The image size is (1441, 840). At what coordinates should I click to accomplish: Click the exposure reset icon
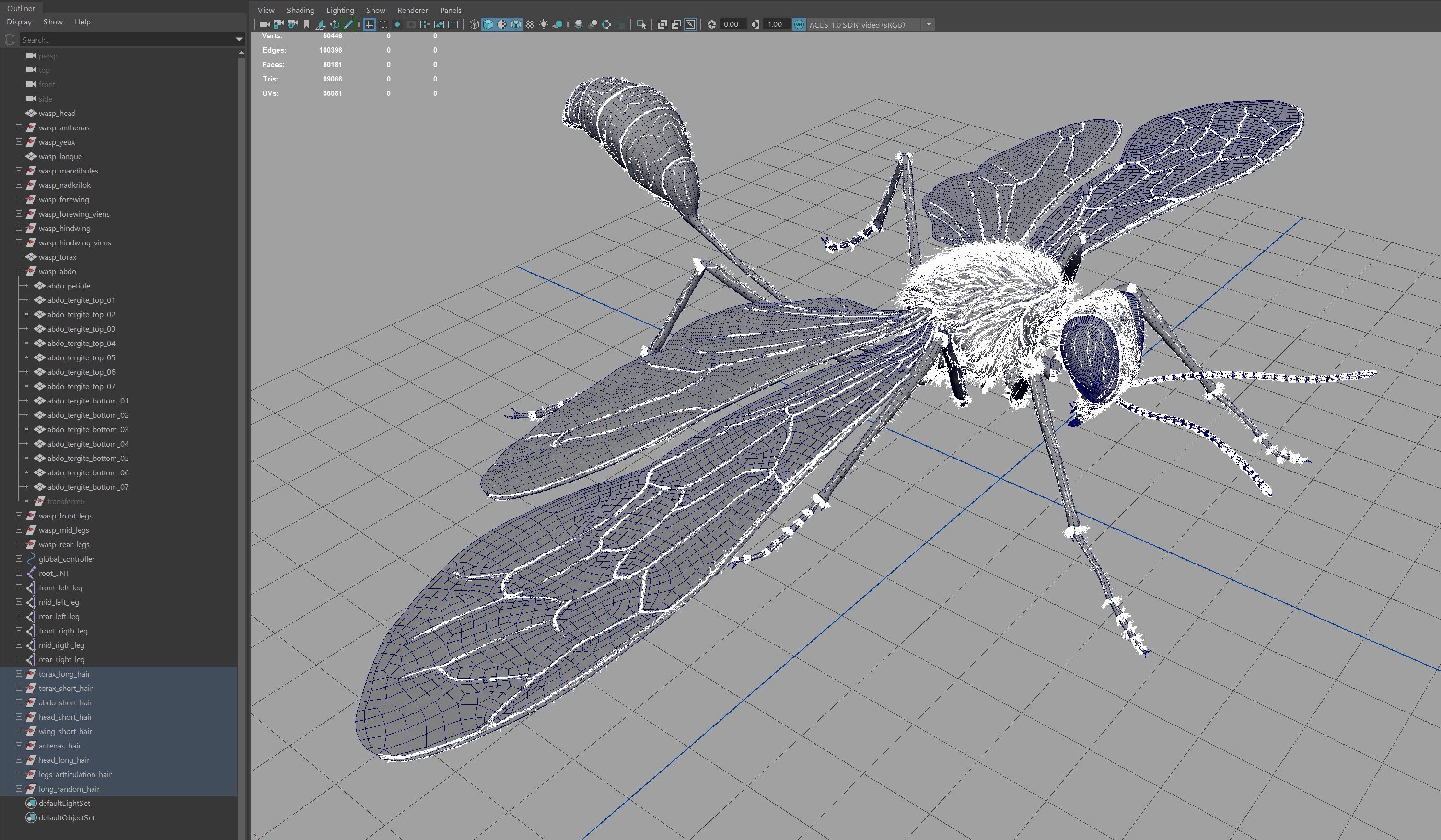(712, 24)
